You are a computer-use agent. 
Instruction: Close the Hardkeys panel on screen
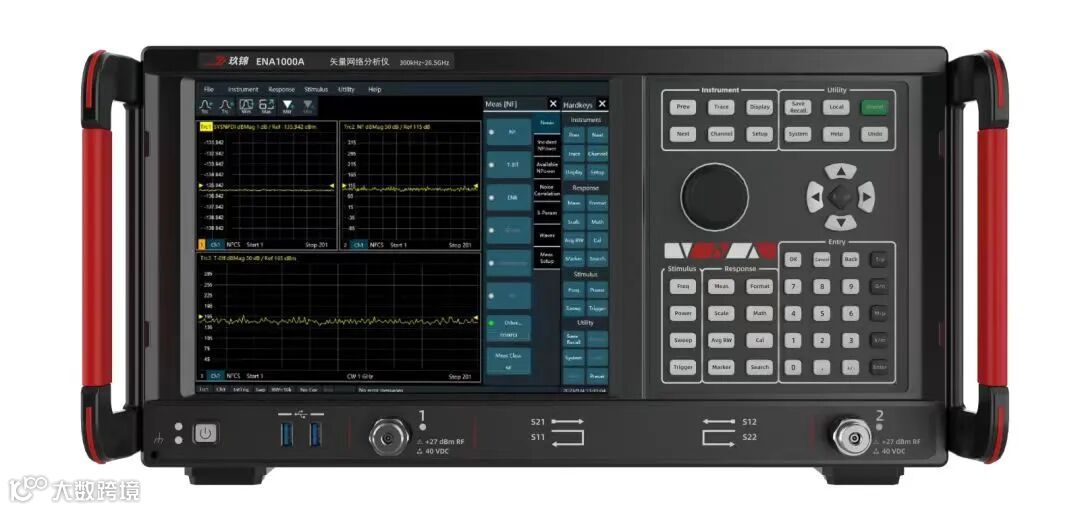(x=602, y=103)
